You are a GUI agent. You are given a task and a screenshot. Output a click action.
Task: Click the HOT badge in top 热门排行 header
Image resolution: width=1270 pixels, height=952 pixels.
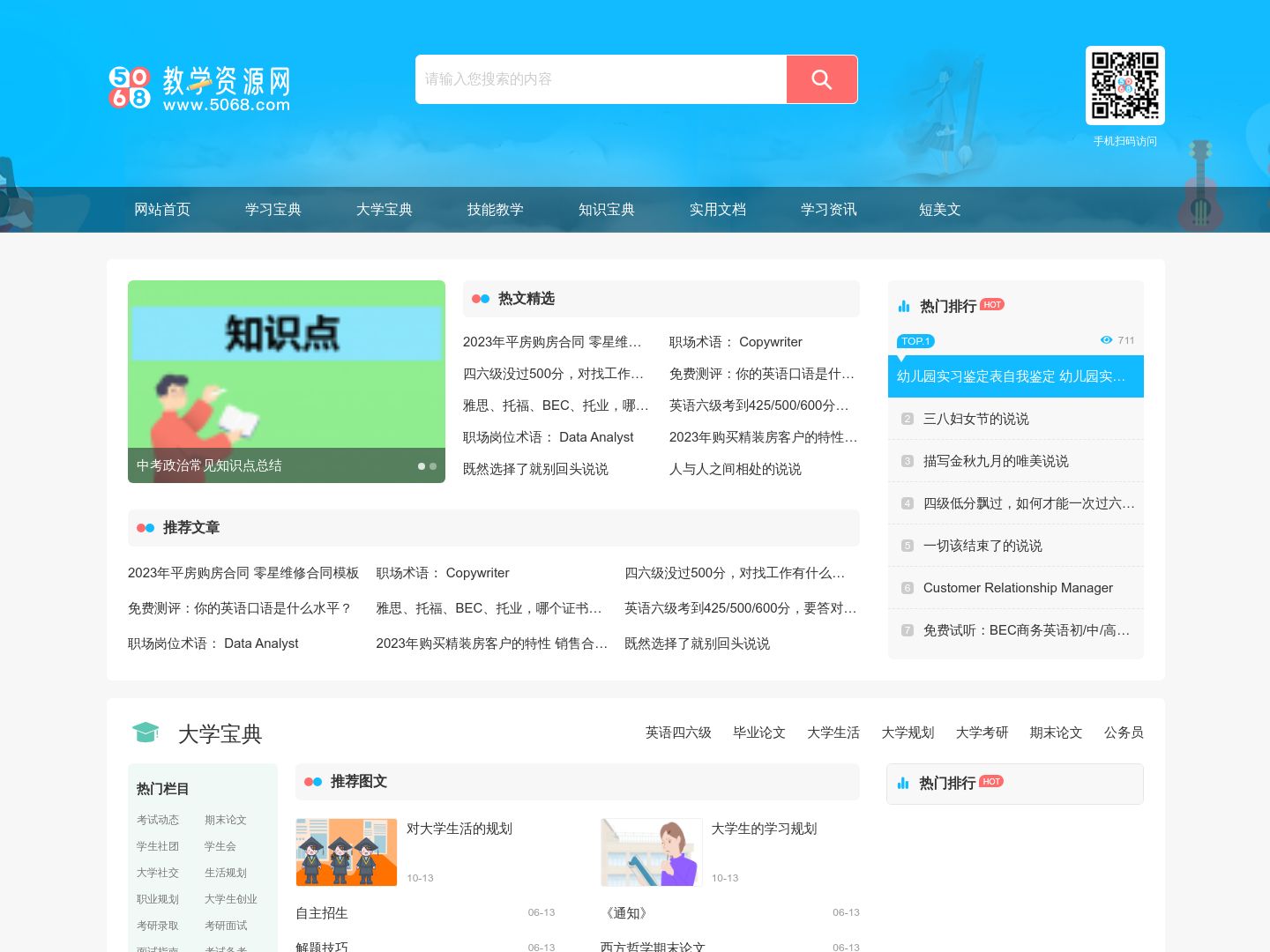tap(992, 304)
